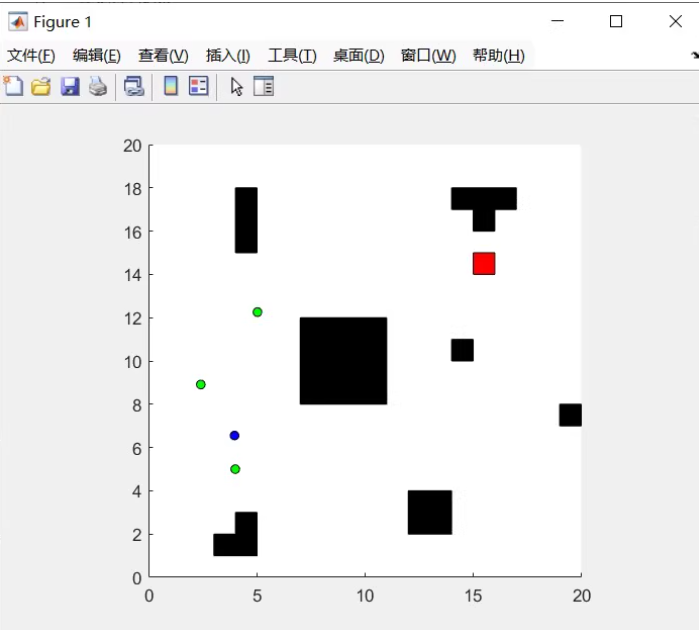Open the 查看(V) menu
Screen dimensions: 699x630
pos(163,56)
